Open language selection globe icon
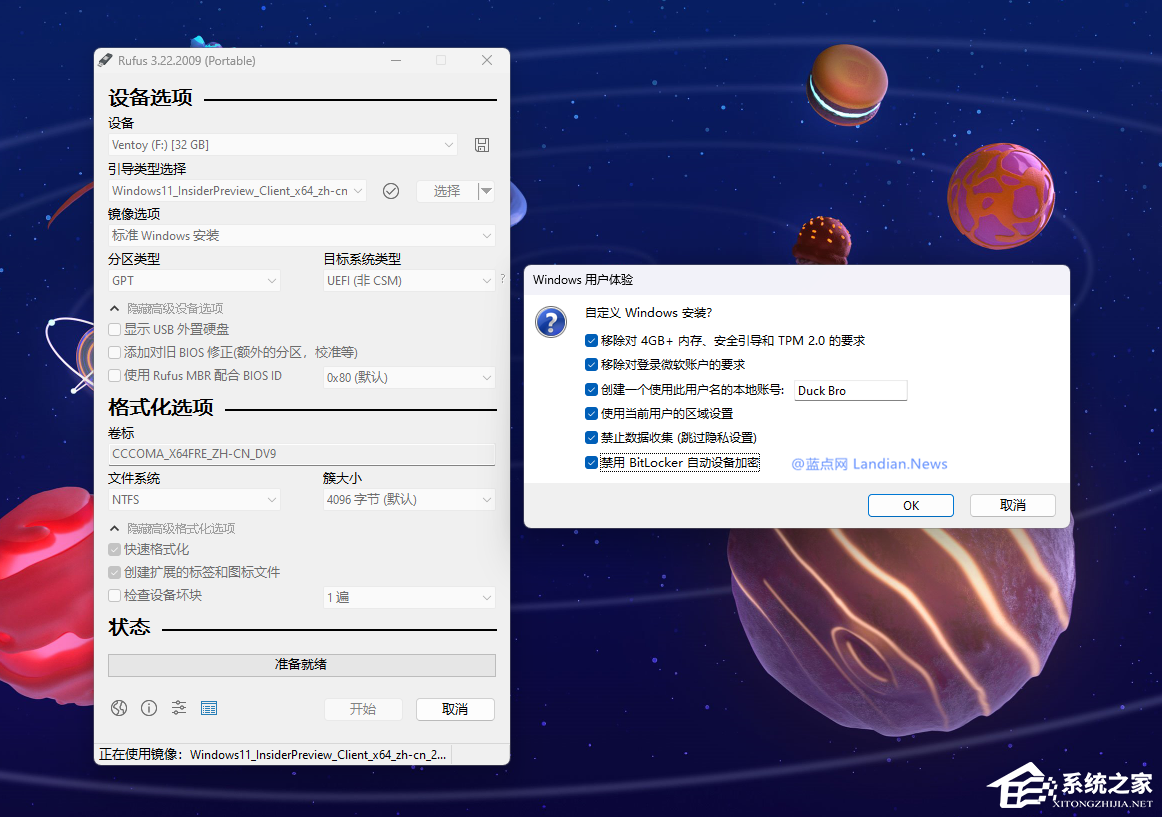Viewport: 1162px width, 817px height. click(x=119, y=708)
